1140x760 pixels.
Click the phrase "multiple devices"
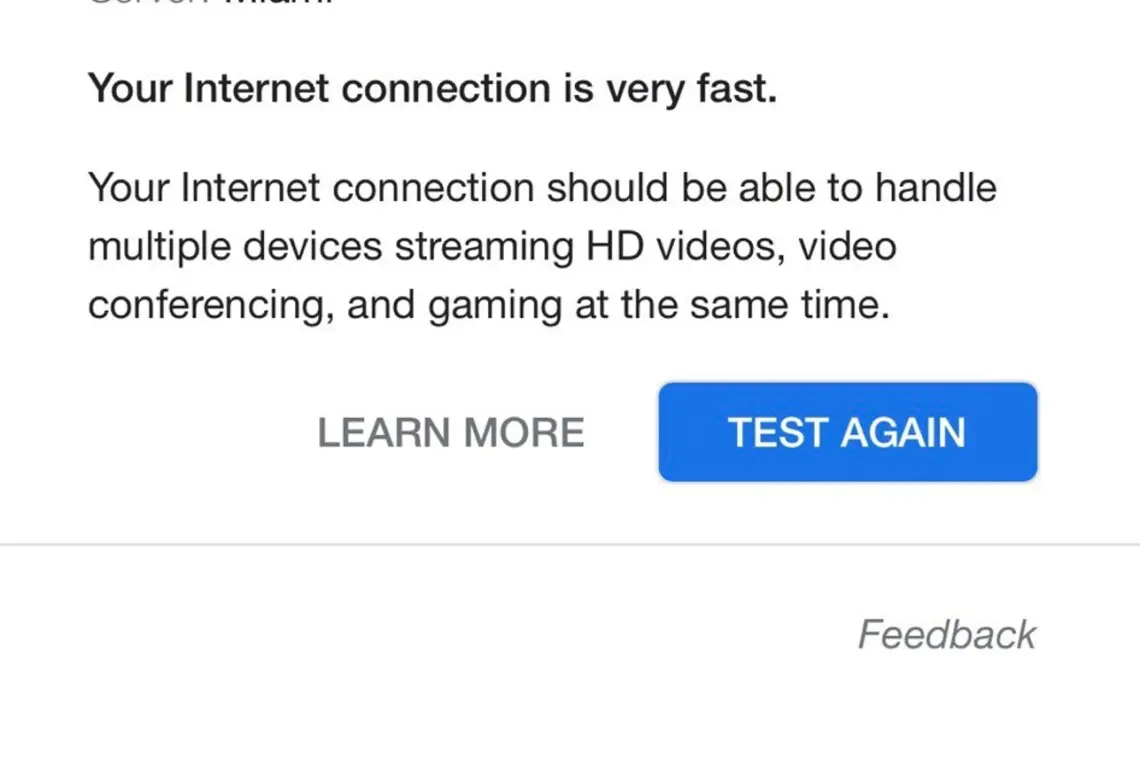click(x=235, y=246)
